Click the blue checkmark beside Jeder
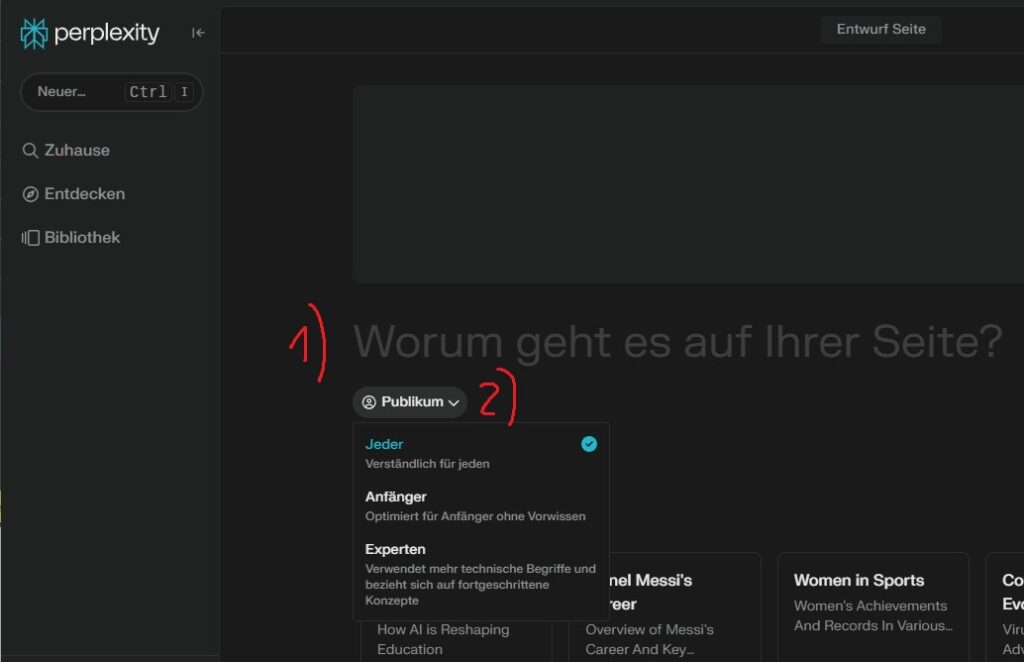The width and height of the screenshot is (1024, 662). (x=588, y=443)
